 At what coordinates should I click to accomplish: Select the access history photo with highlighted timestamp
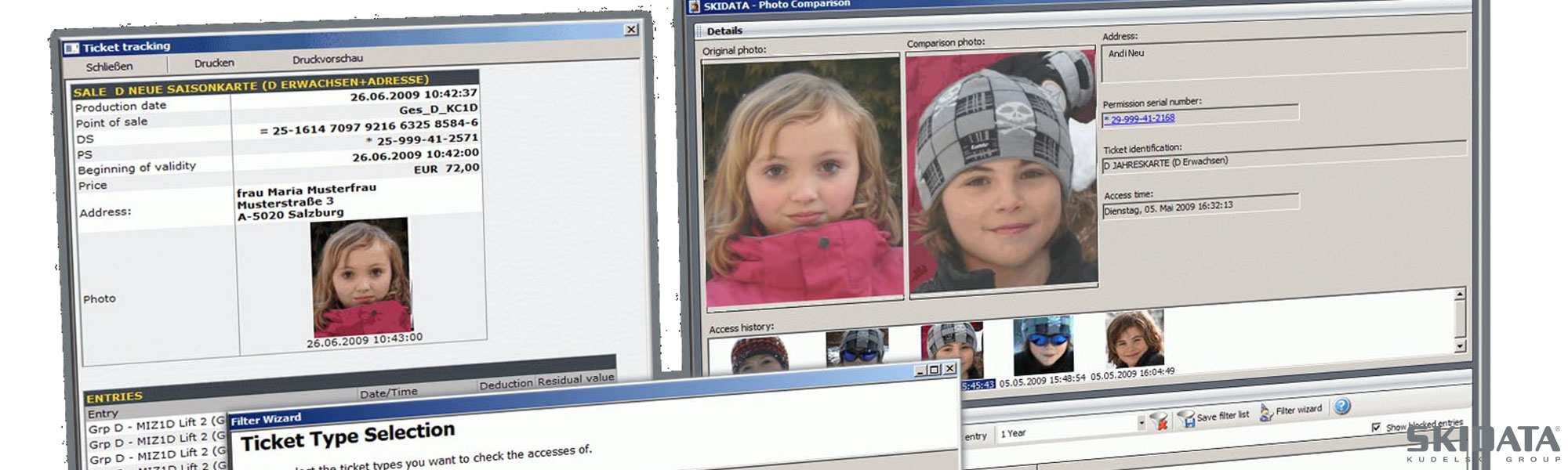click(x=952, y=350)
